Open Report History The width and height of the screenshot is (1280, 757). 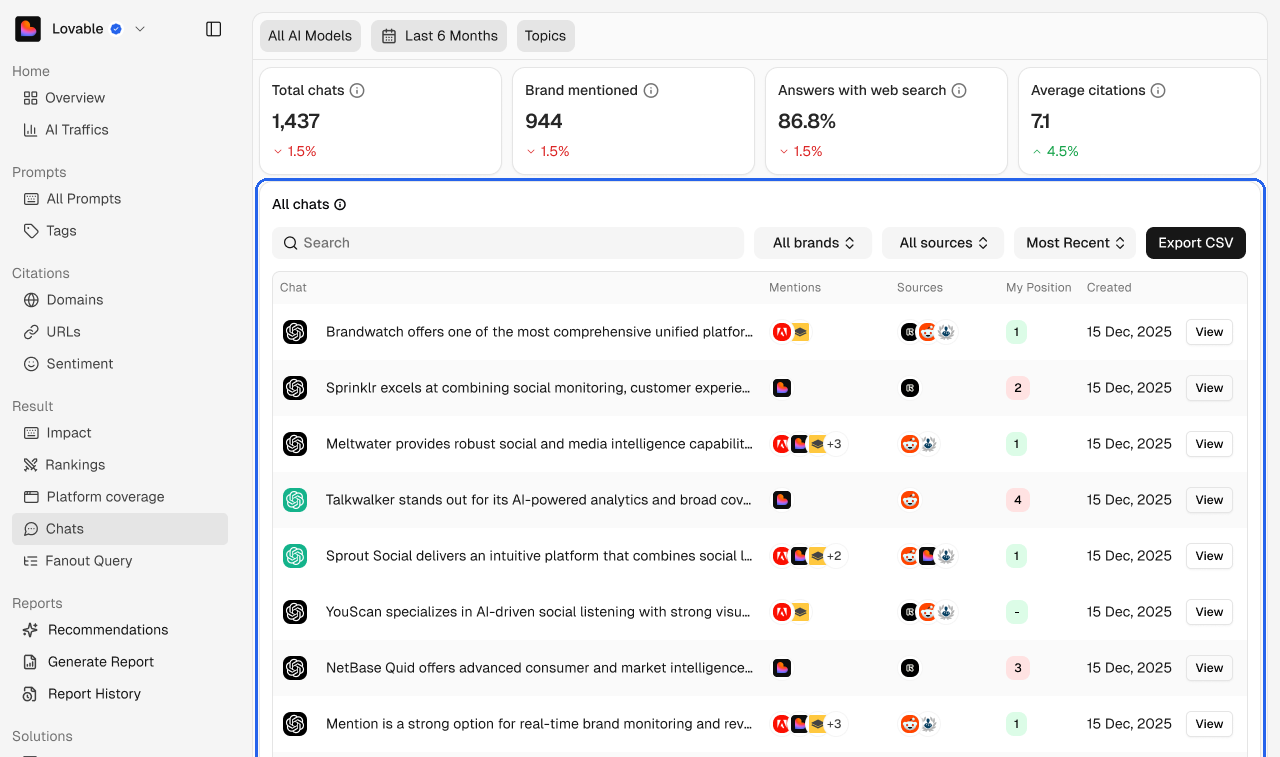(82, 694)
